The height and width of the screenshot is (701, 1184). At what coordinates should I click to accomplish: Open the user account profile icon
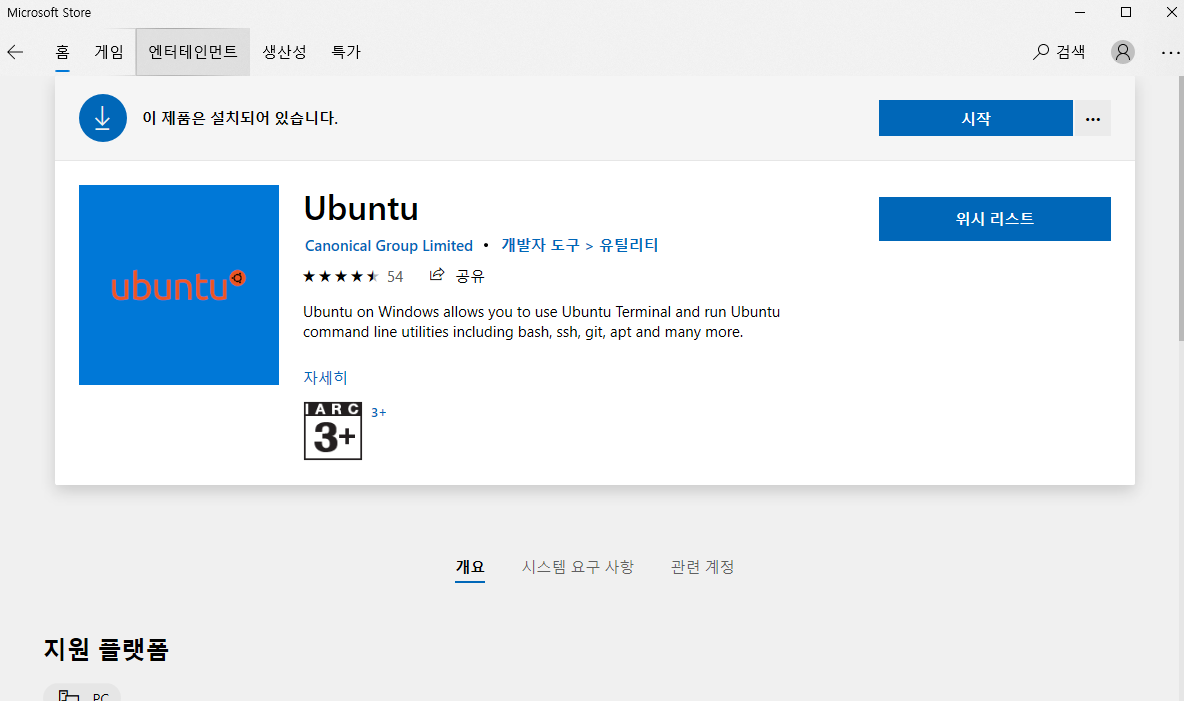point(1123,52)
